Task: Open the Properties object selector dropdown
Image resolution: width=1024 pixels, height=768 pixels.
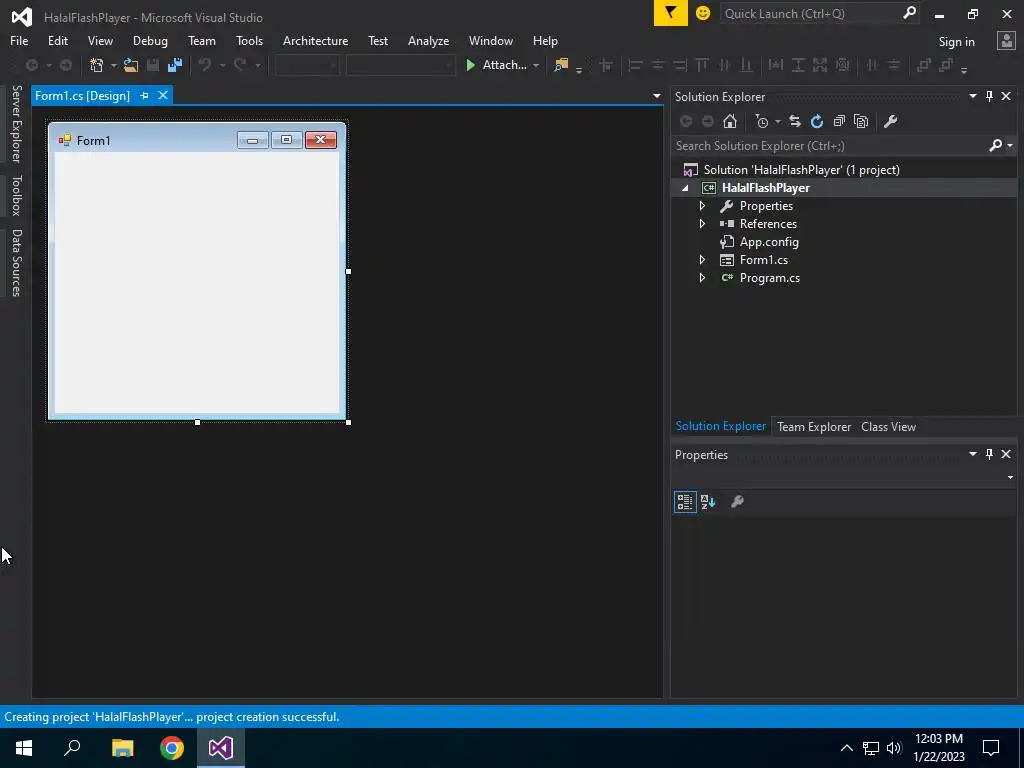Action: 1010,477
